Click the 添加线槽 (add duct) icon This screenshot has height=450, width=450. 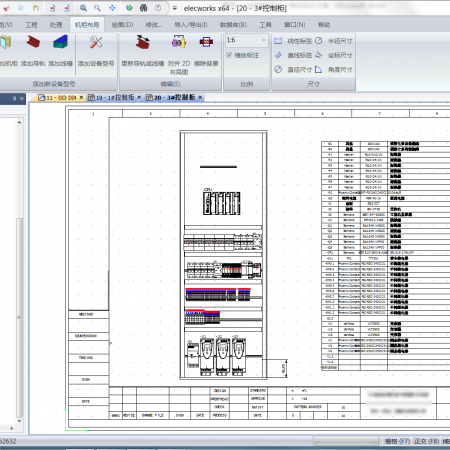[x=60, y=43]
